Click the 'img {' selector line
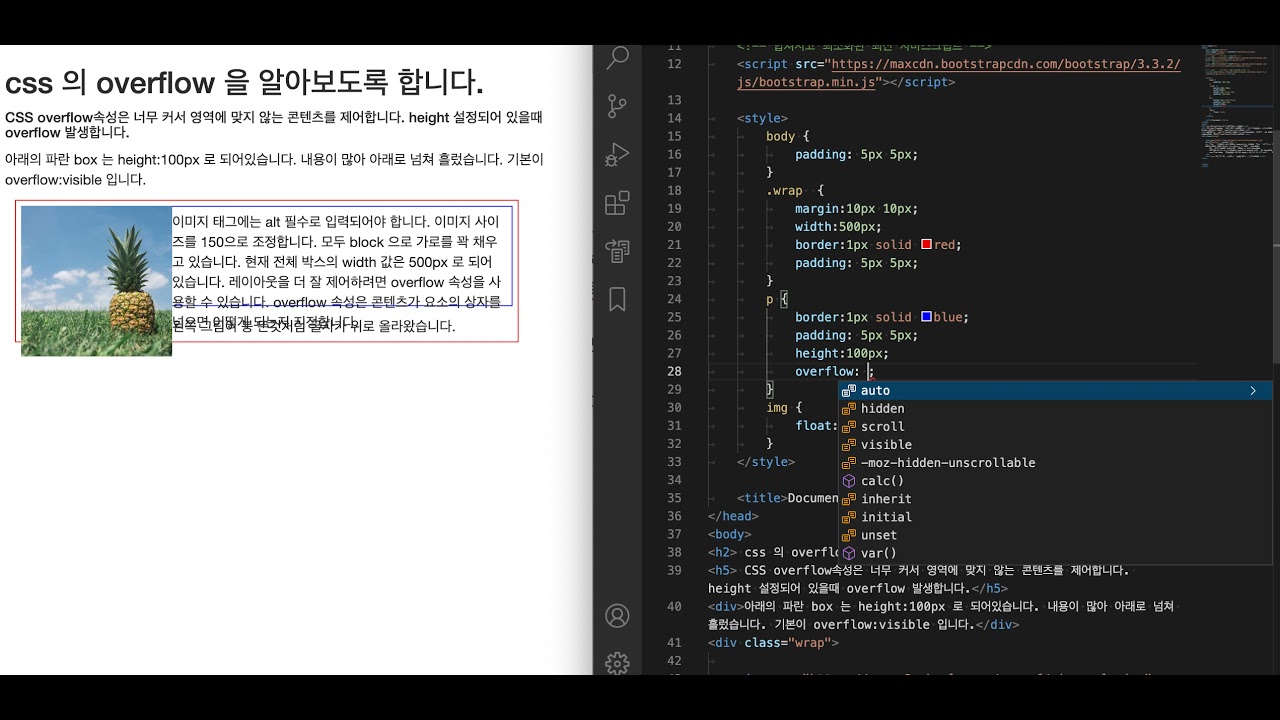This screenshot has width=1280, height=720. [784, 408]
